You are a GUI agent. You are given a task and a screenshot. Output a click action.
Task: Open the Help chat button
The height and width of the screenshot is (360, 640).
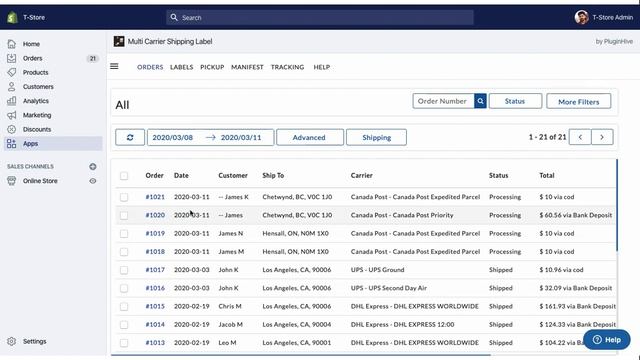click(607, 340)
